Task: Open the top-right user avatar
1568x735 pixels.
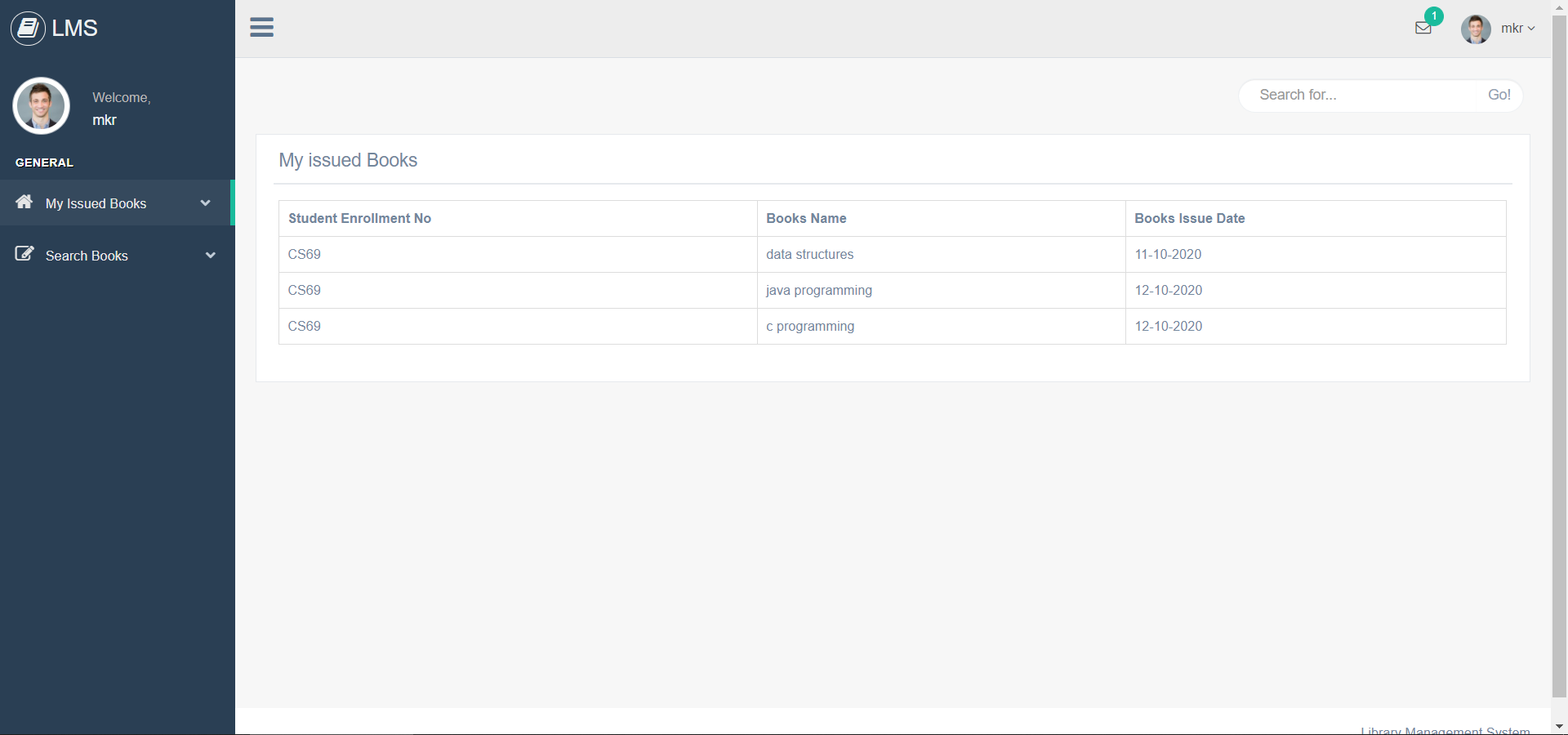Action: click(x=1477, y=29)
